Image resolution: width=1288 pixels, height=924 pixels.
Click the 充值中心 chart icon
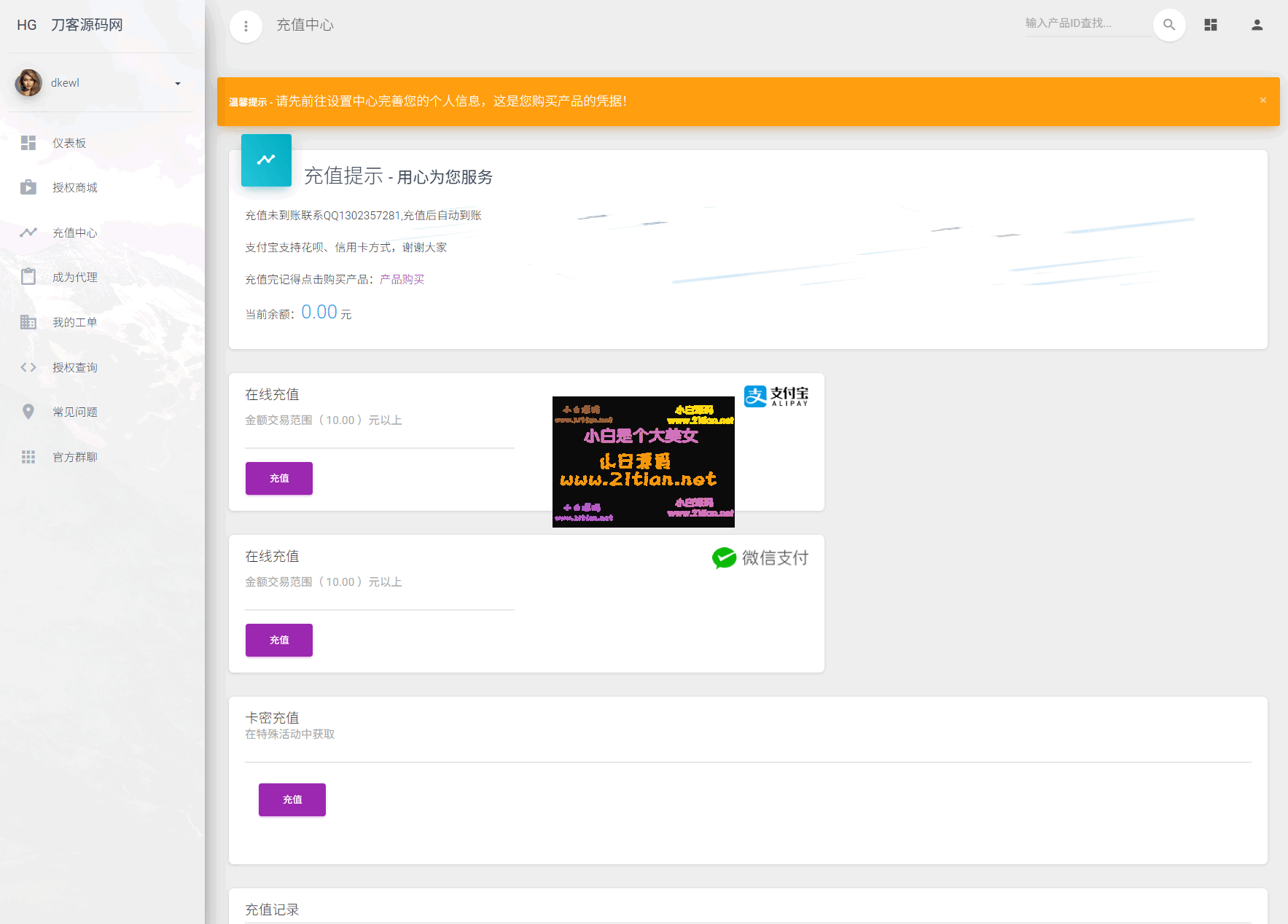(x=28, y=232)
